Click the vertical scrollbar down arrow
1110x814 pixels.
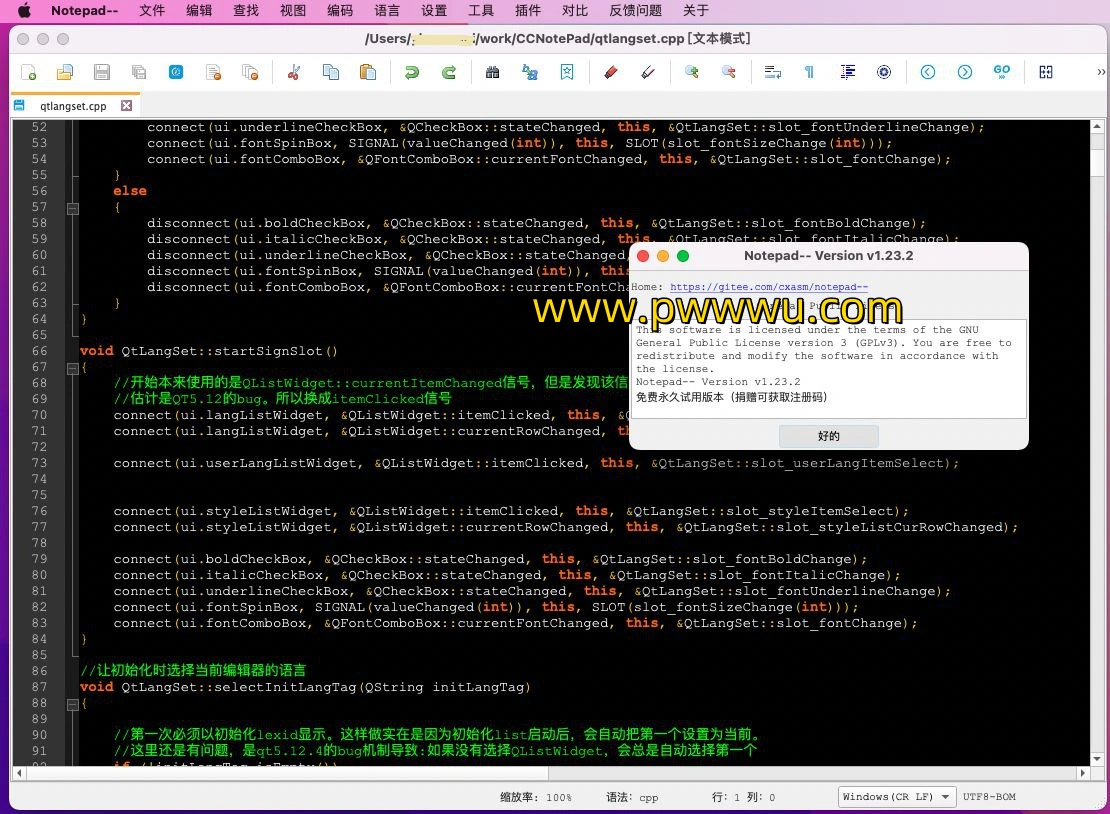(1097, 759)
